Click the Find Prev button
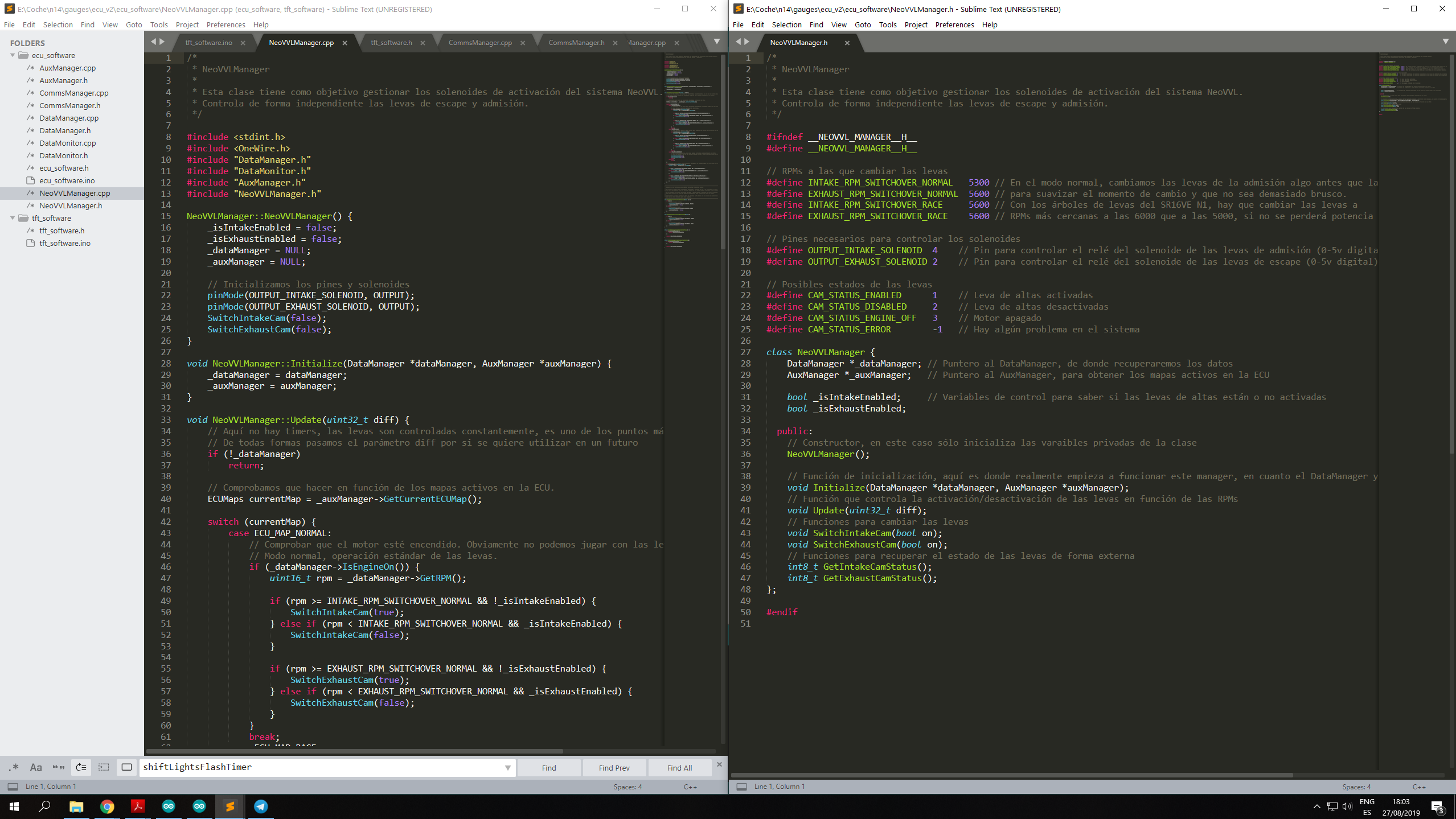This screenshot has width=1456, height=819. tap(614, 768)
